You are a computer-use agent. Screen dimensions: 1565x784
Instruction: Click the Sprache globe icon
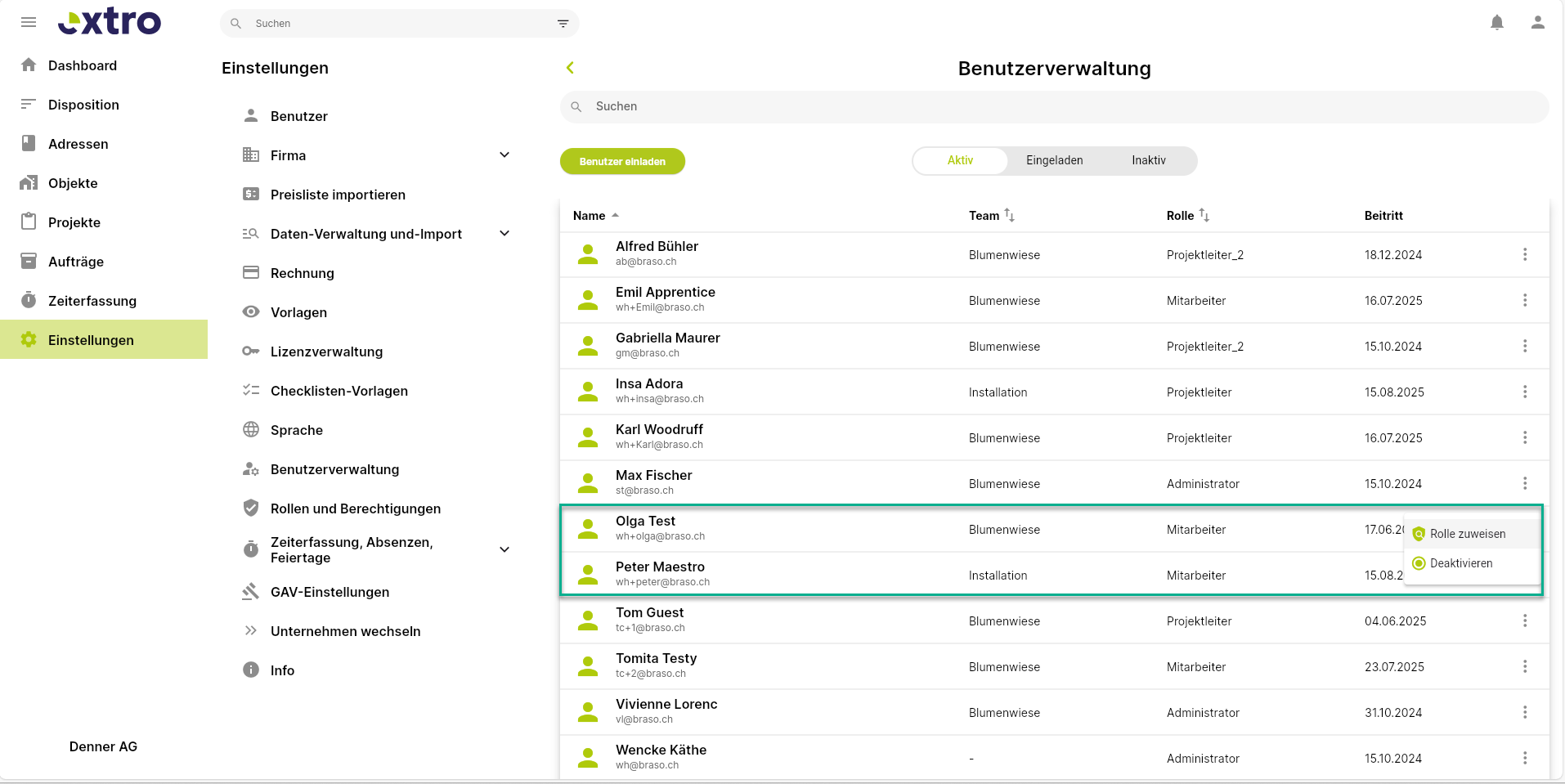click(251, 429)
